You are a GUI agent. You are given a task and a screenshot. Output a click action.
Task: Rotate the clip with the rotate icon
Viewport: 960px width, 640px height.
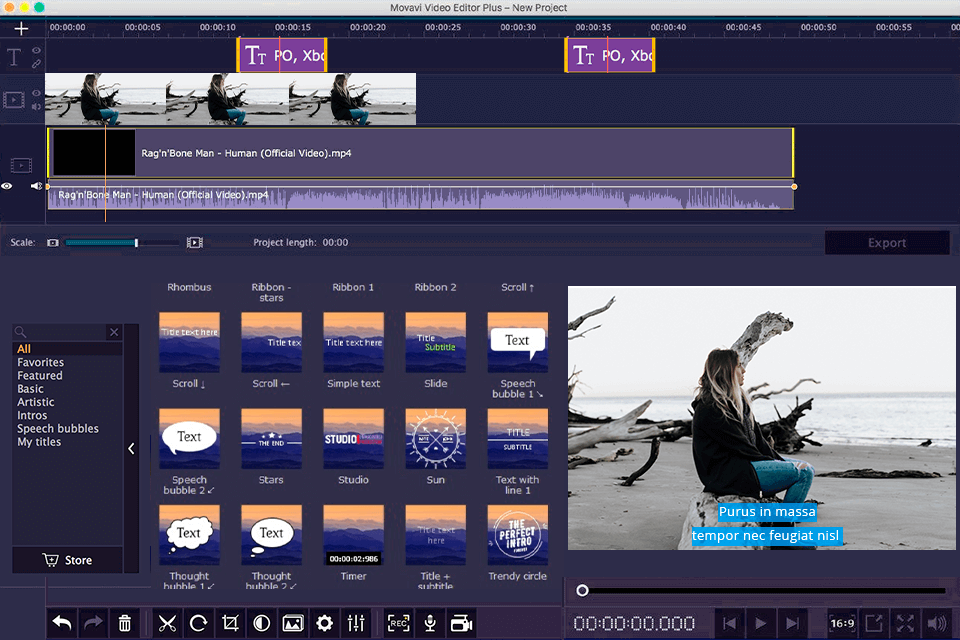point(198,623)
